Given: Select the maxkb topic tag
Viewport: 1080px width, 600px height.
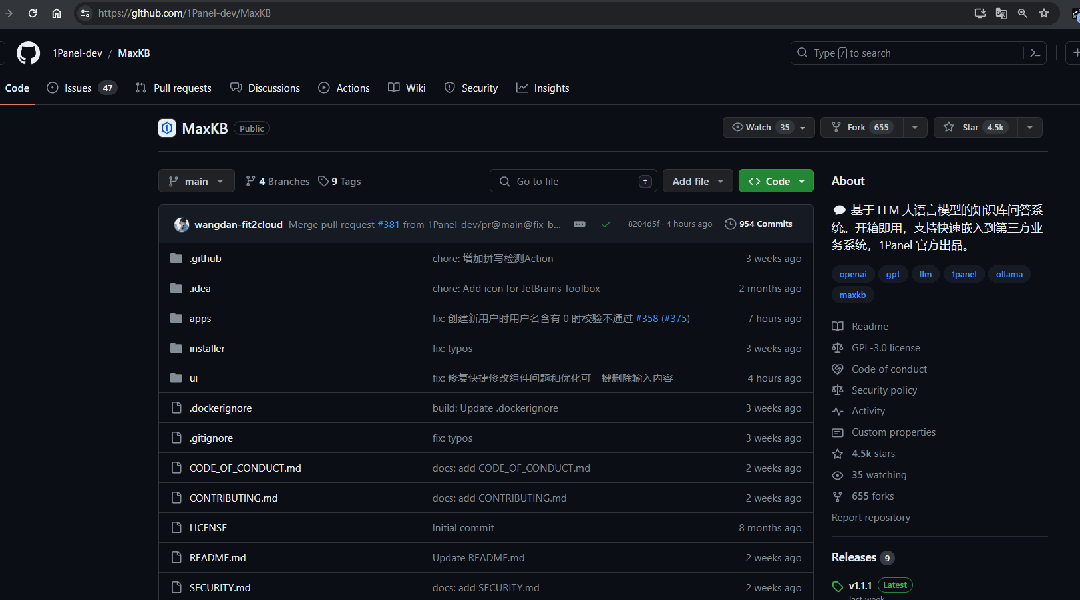Looking at the screenshot, I should pos(853,295).
